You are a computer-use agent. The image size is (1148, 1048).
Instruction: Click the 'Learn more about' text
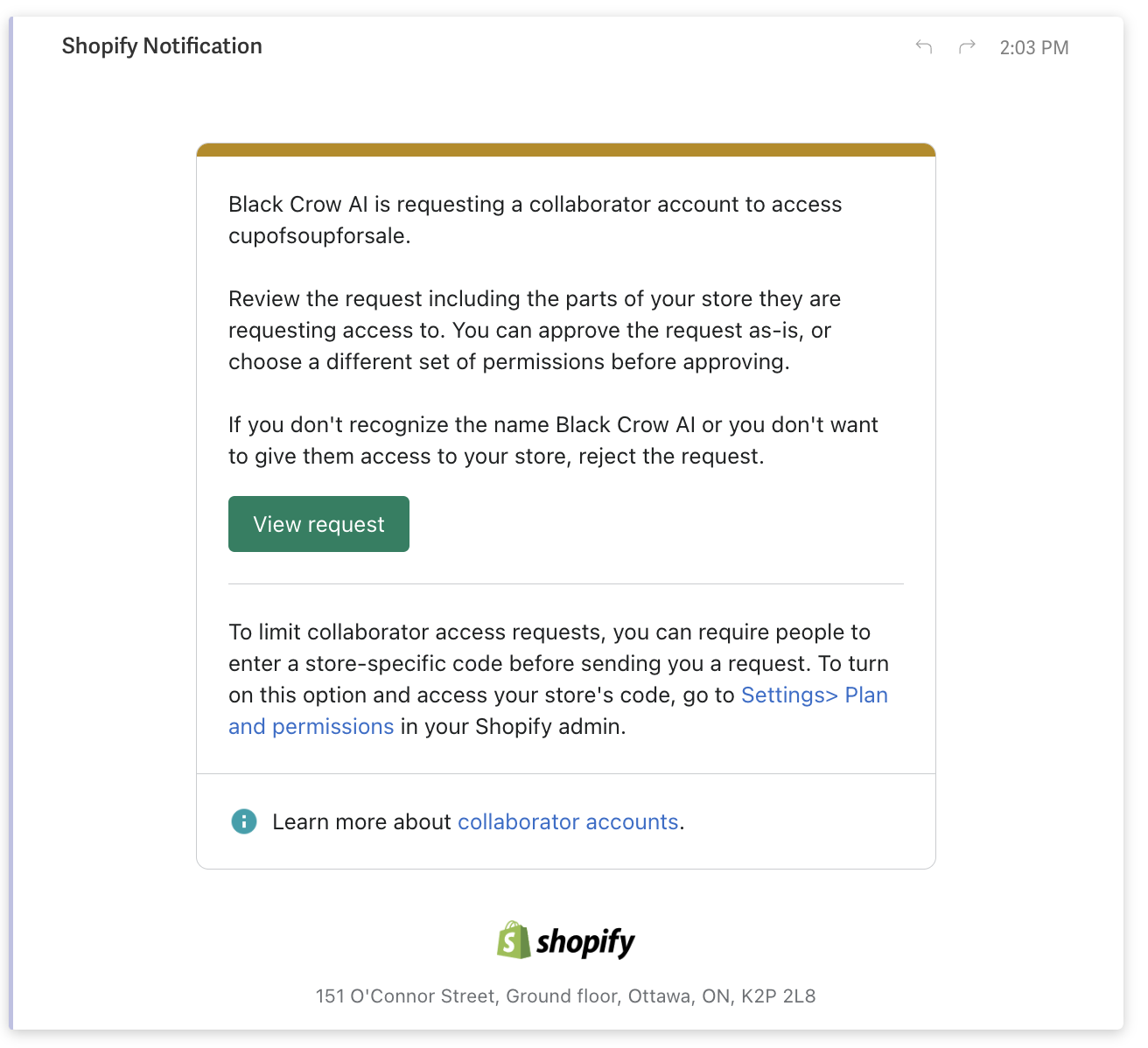361,821
